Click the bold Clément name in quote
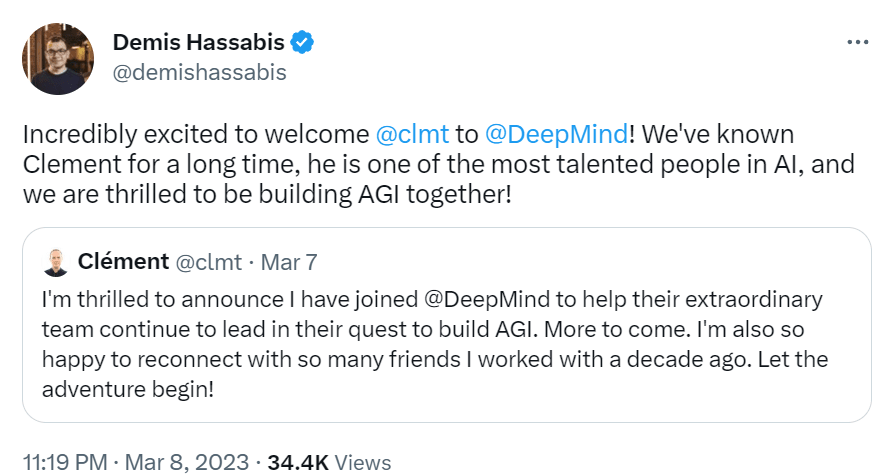 coord(123,262)
